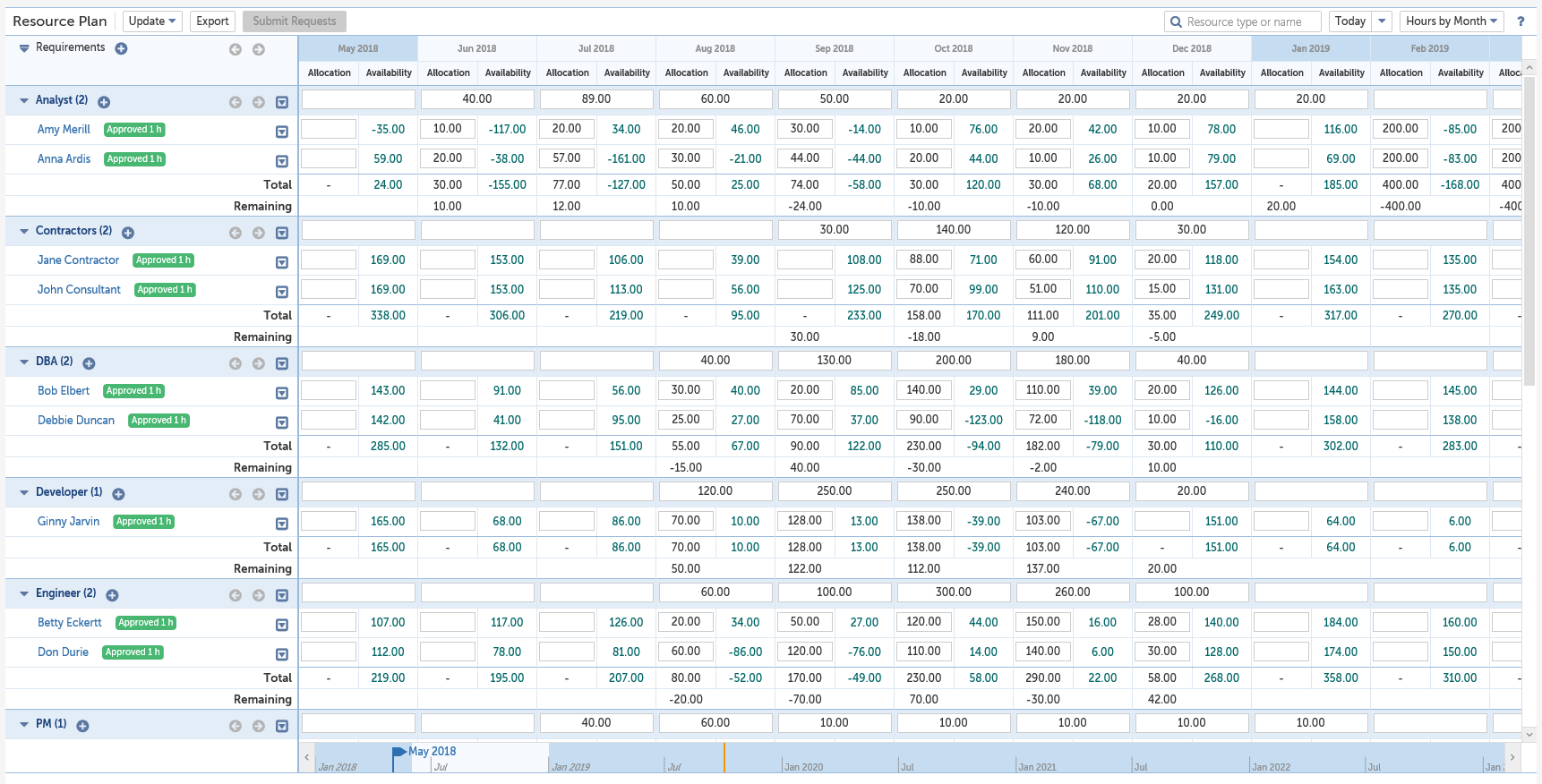The width and height of the screenshot is (1542, 784).
Task: Open row actions menu for Jane Contractor
Action: coord(282,262)
